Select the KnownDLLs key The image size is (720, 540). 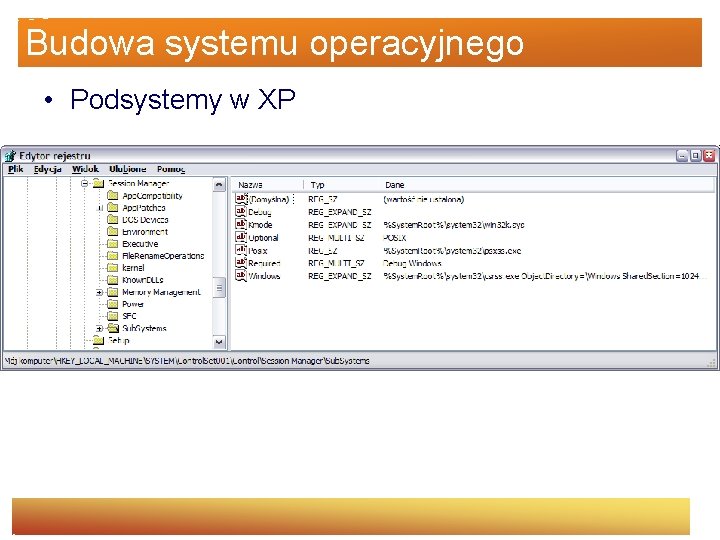click(143, 280)
